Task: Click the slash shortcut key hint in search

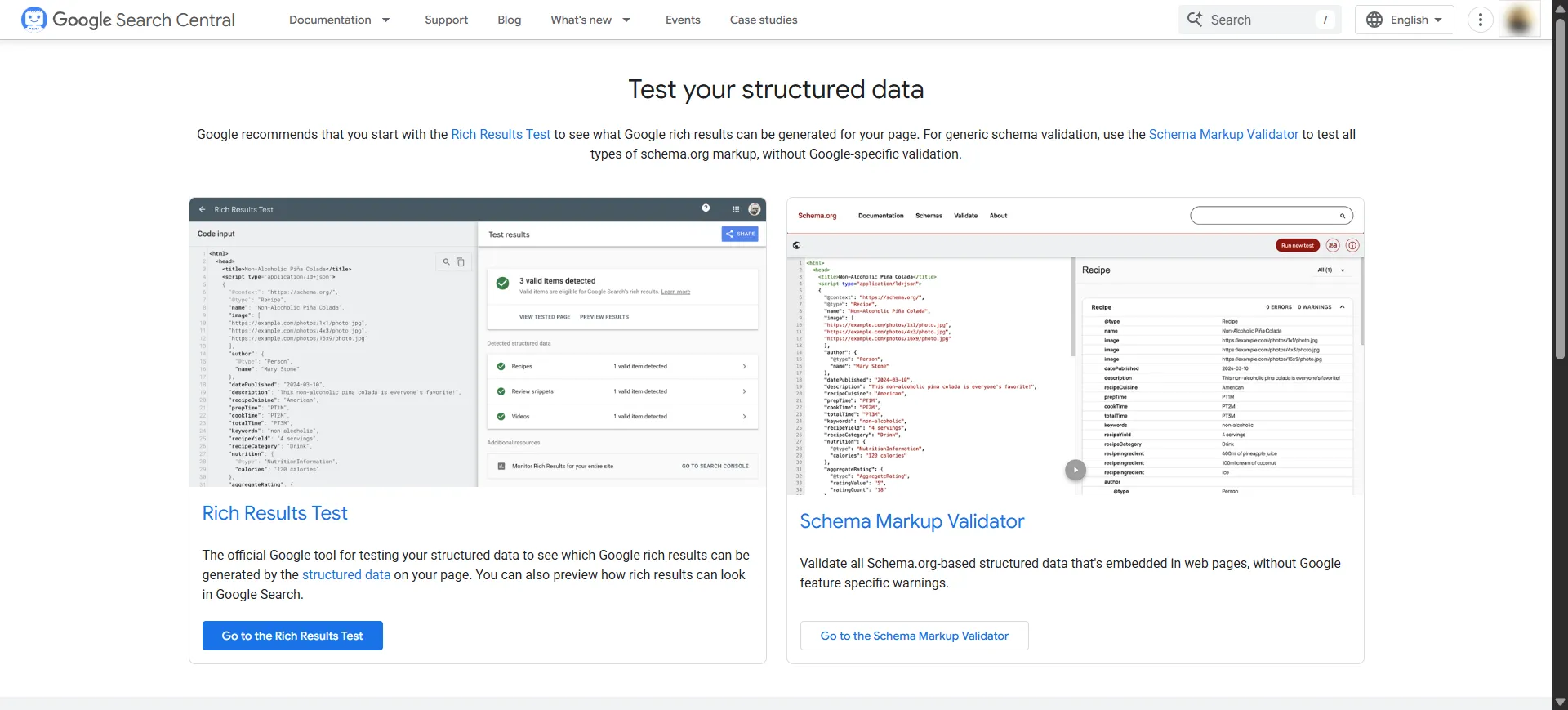Action: pos(1325,20)
